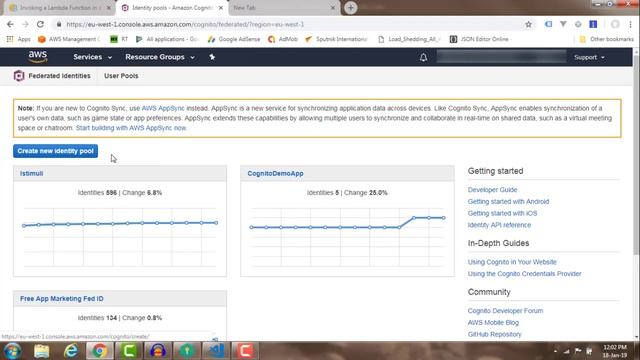Open JSON Editor Online bookmark
Screen dimensions: 640x360
click(x=479, y=39)
